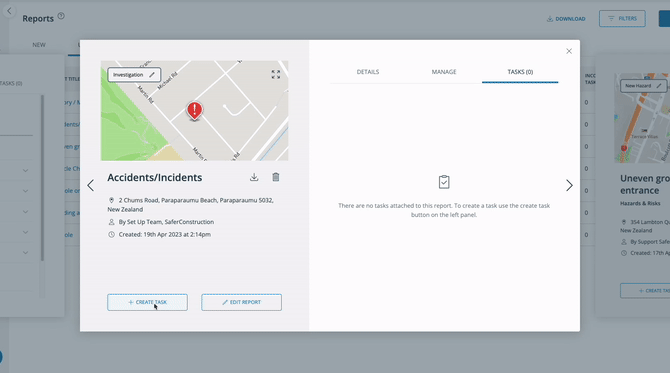The height and width of the screenshot is (373, 670).
Task: Expand the map to fullscreen
Action: click(276, 74)
